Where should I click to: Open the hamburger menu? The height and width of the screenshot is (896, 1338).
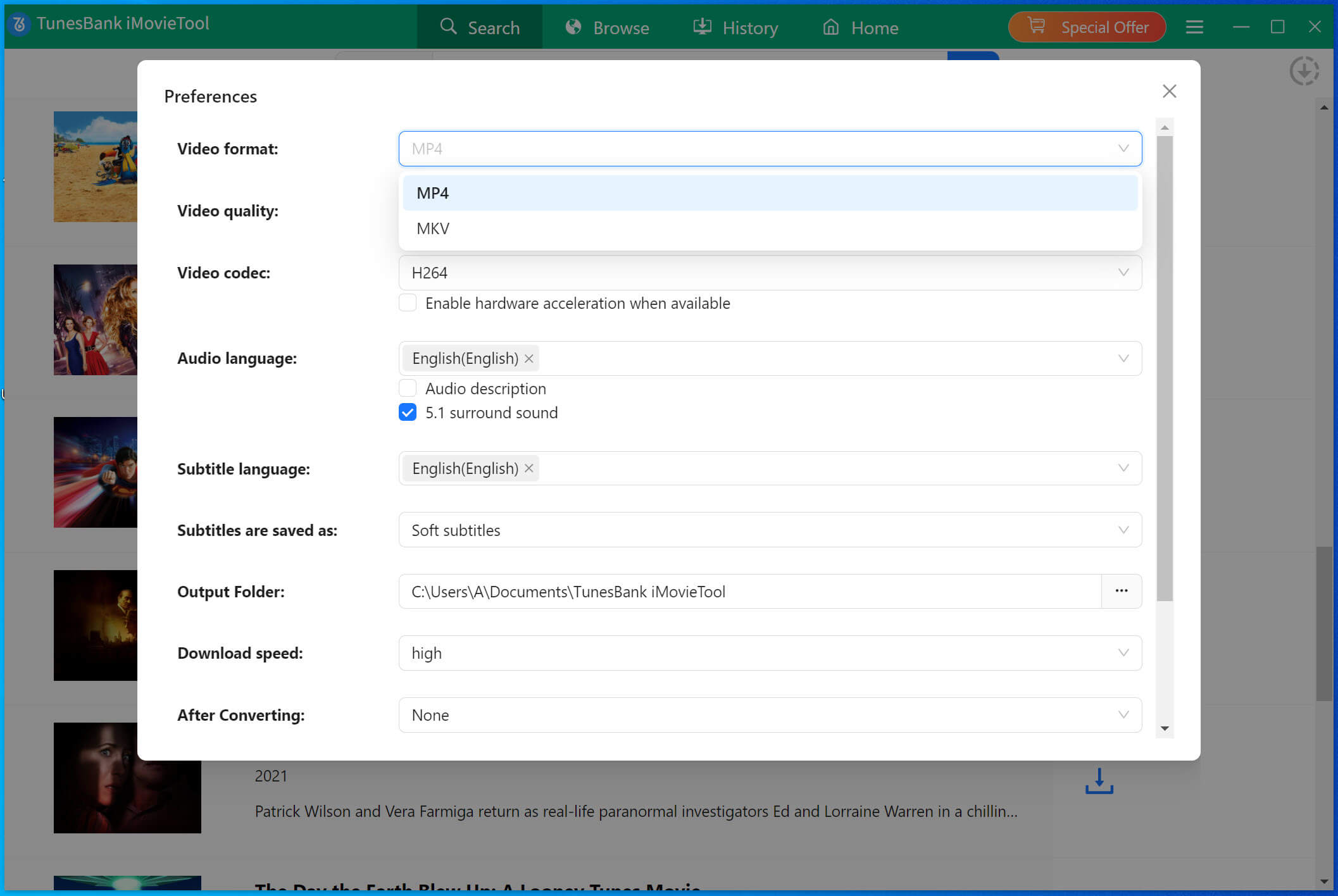(1194, 27)
